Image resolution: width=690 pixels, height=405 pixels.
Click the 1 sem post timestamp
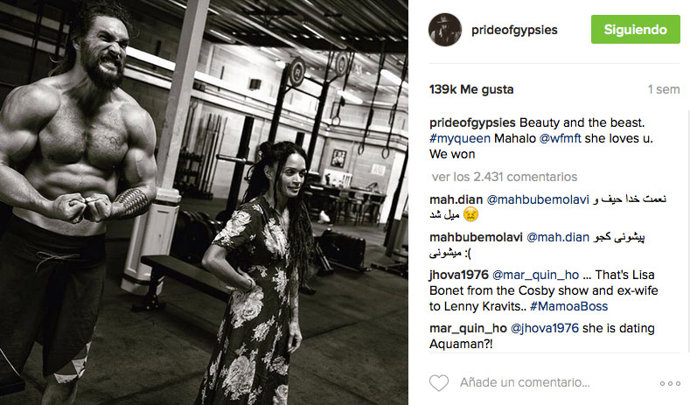tap(664, 89)
